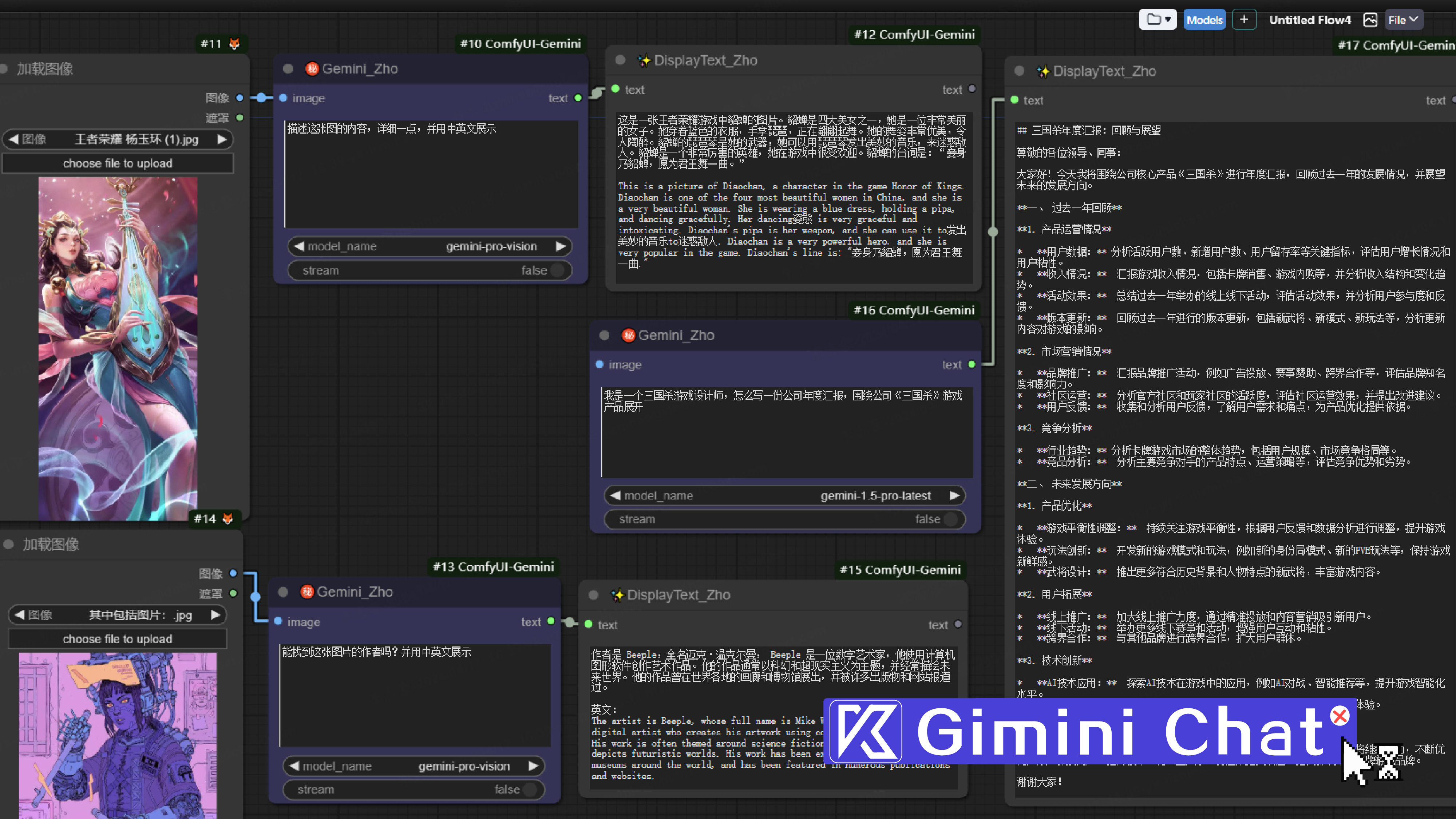Screen dimensions: 1456x819
Task: Click the purple cyberpunk image preview in node #14
Action: [118, 735]
